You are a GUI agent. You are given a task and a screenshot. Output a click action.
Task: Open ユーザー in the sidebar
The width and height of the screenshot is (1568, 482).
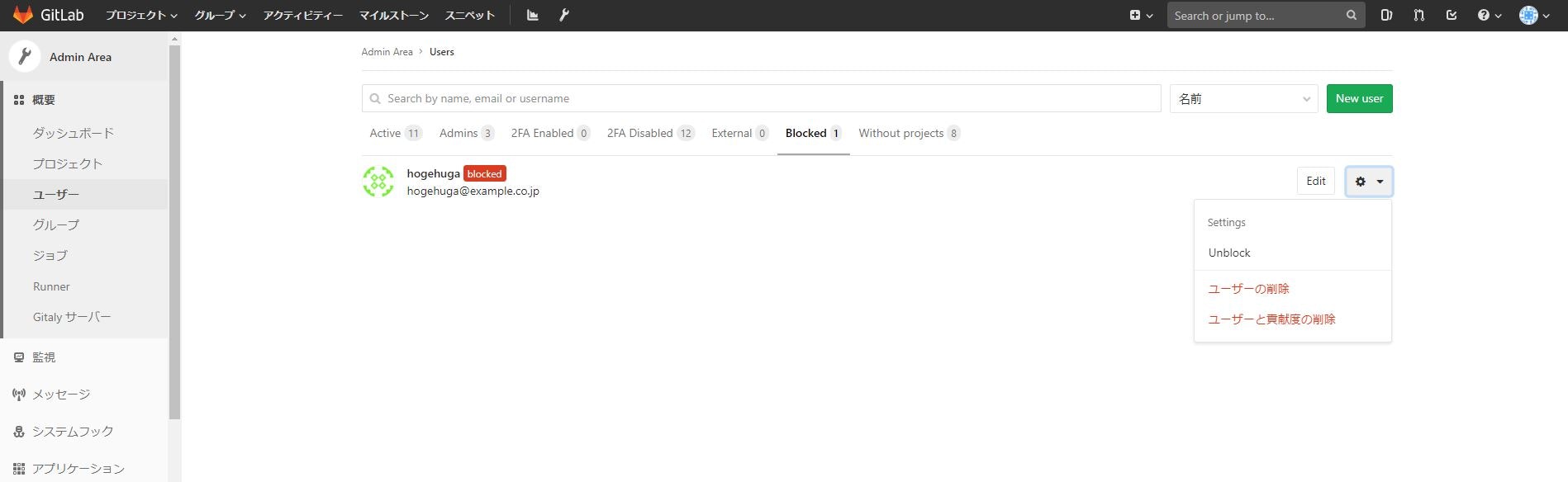84,194
